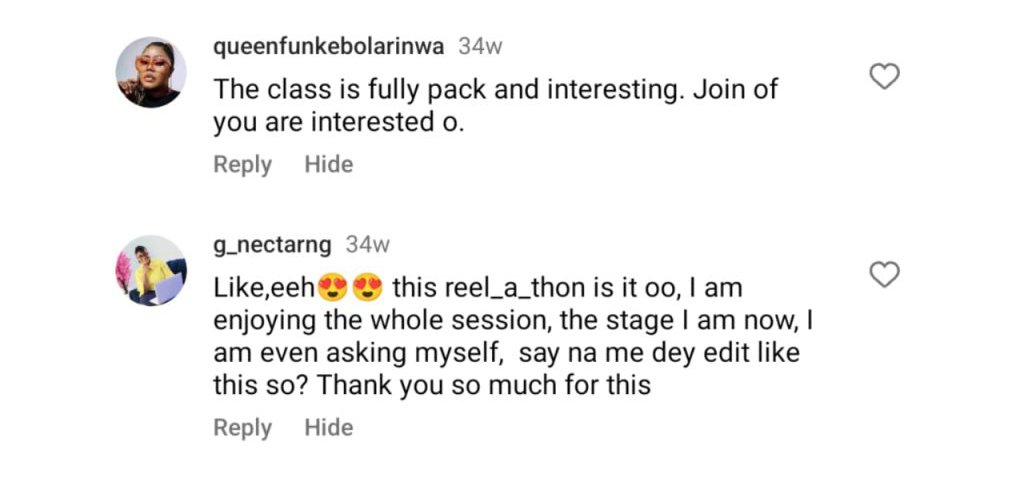The height and width of the screenshot is (490, 1024).
Task: Open g_nectarng's profile picture
Action: 151,270
